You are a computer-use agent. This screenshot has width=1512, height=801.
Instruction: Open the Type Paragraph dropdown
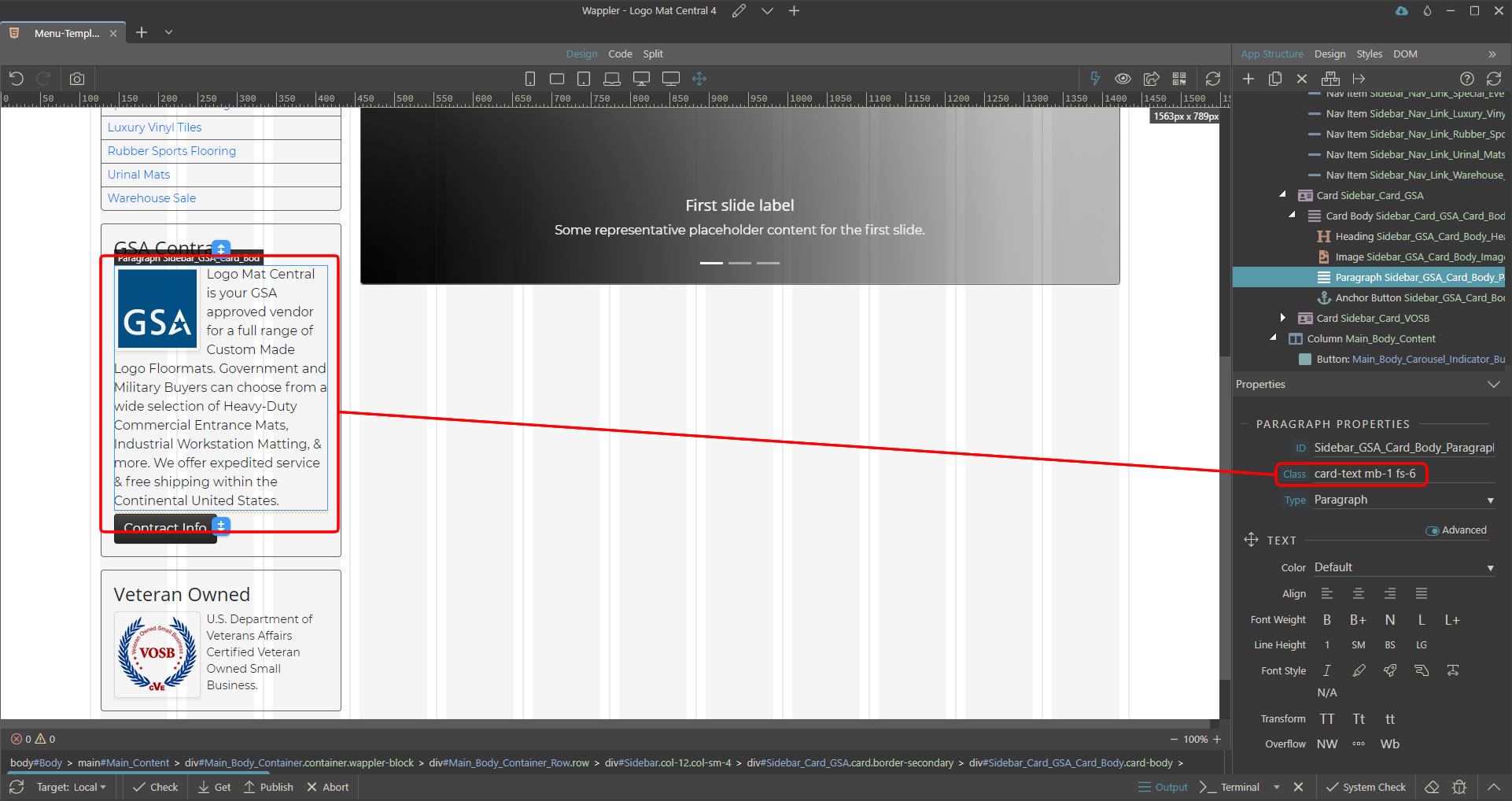pos(1403,500)
